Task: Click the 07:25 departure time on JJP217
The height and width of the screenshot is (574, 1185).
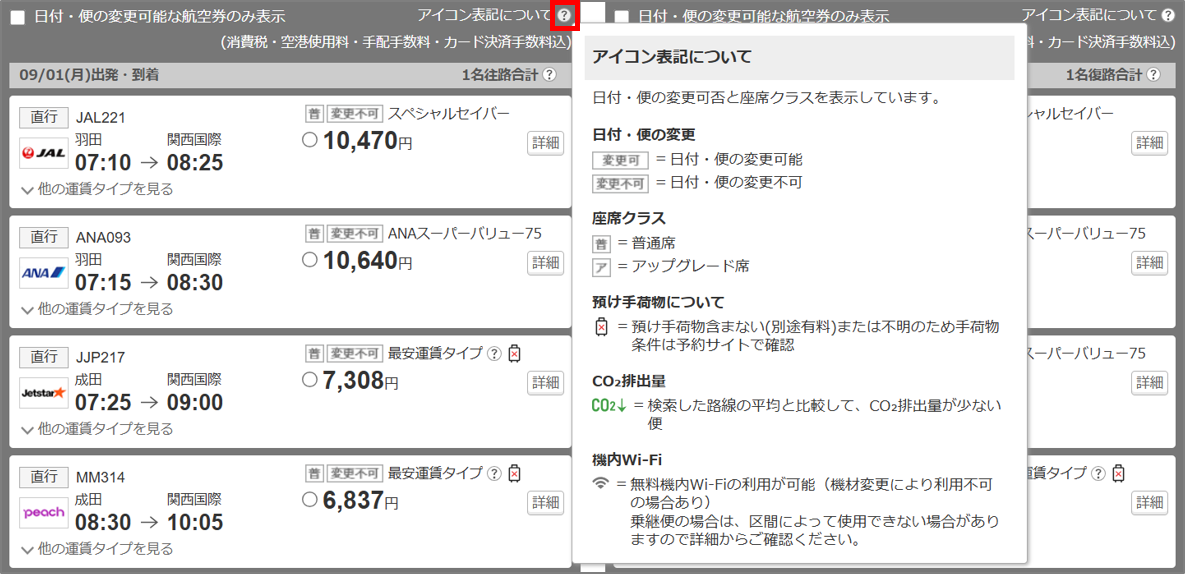Action: coord(104,403)
